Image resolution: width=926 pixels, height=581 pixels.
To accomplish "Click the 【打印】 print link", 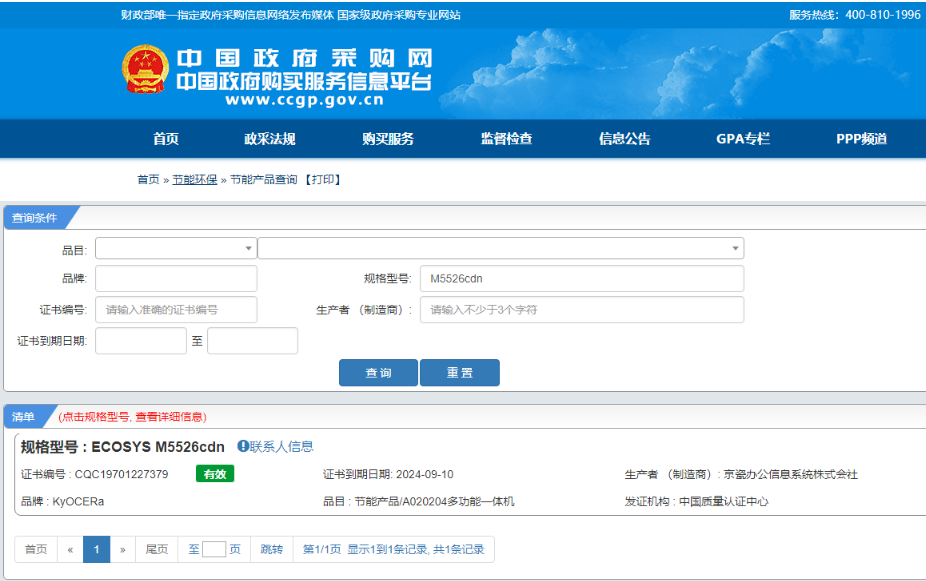I will coord(322,179).
